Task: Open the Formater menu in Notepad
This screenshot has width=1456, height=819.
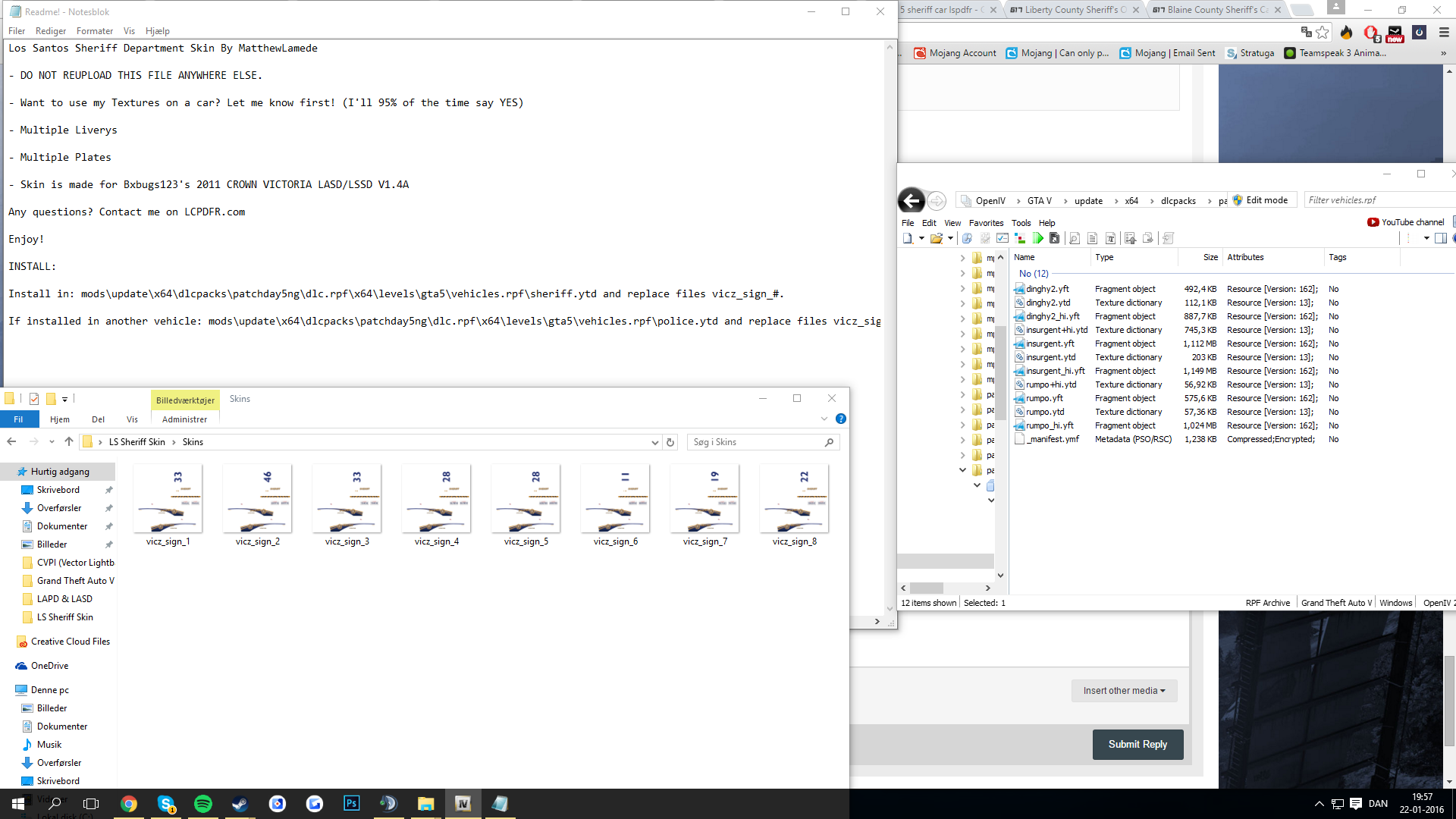Action: point(94,31)
